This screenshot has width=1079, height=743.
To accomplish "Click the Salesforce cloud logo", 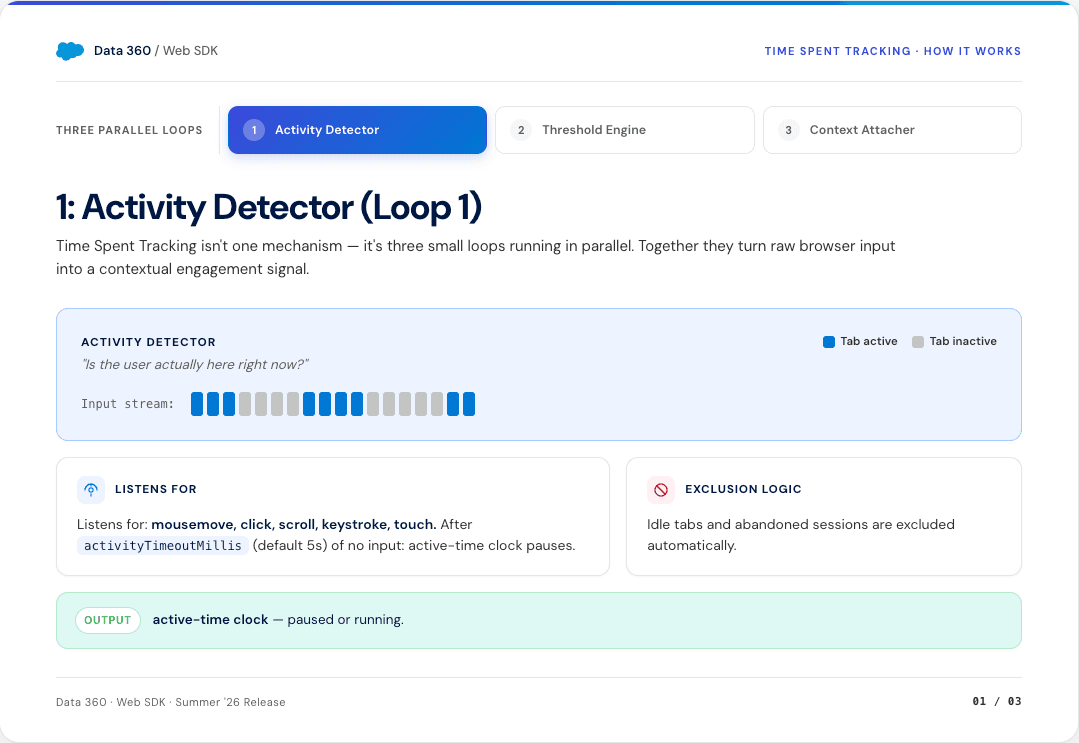I will click(x=70, y=51).
